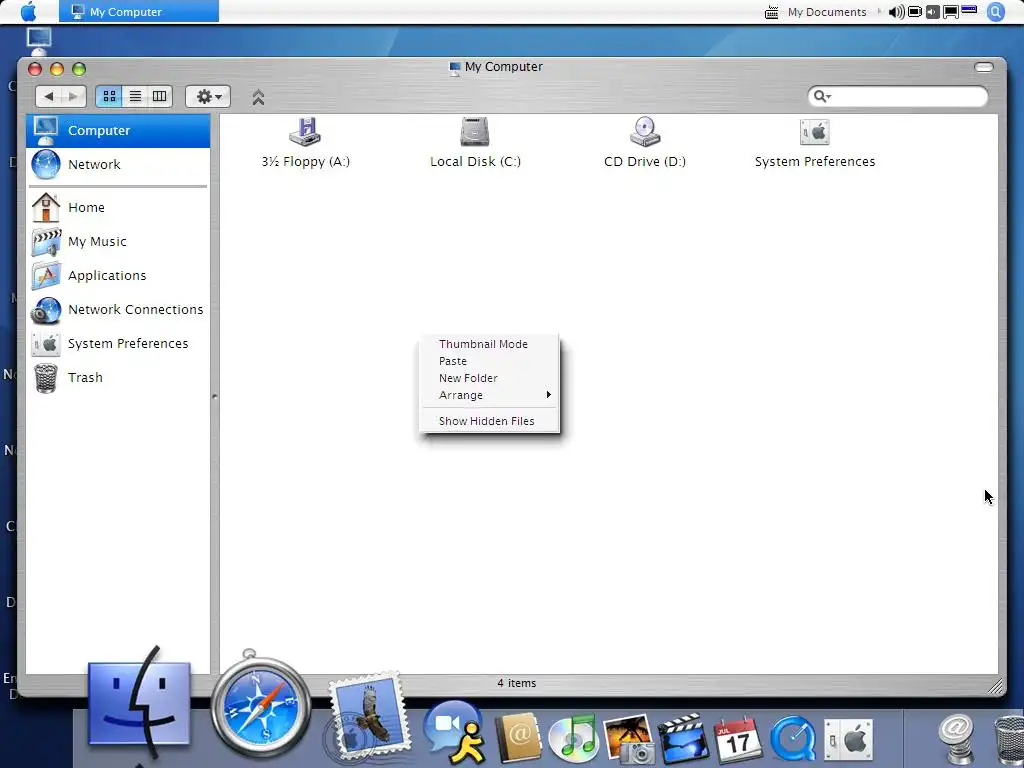The width and height of the screenshot is (1024, 768).
Task: Switch to icon view
Action: [109, 97]
